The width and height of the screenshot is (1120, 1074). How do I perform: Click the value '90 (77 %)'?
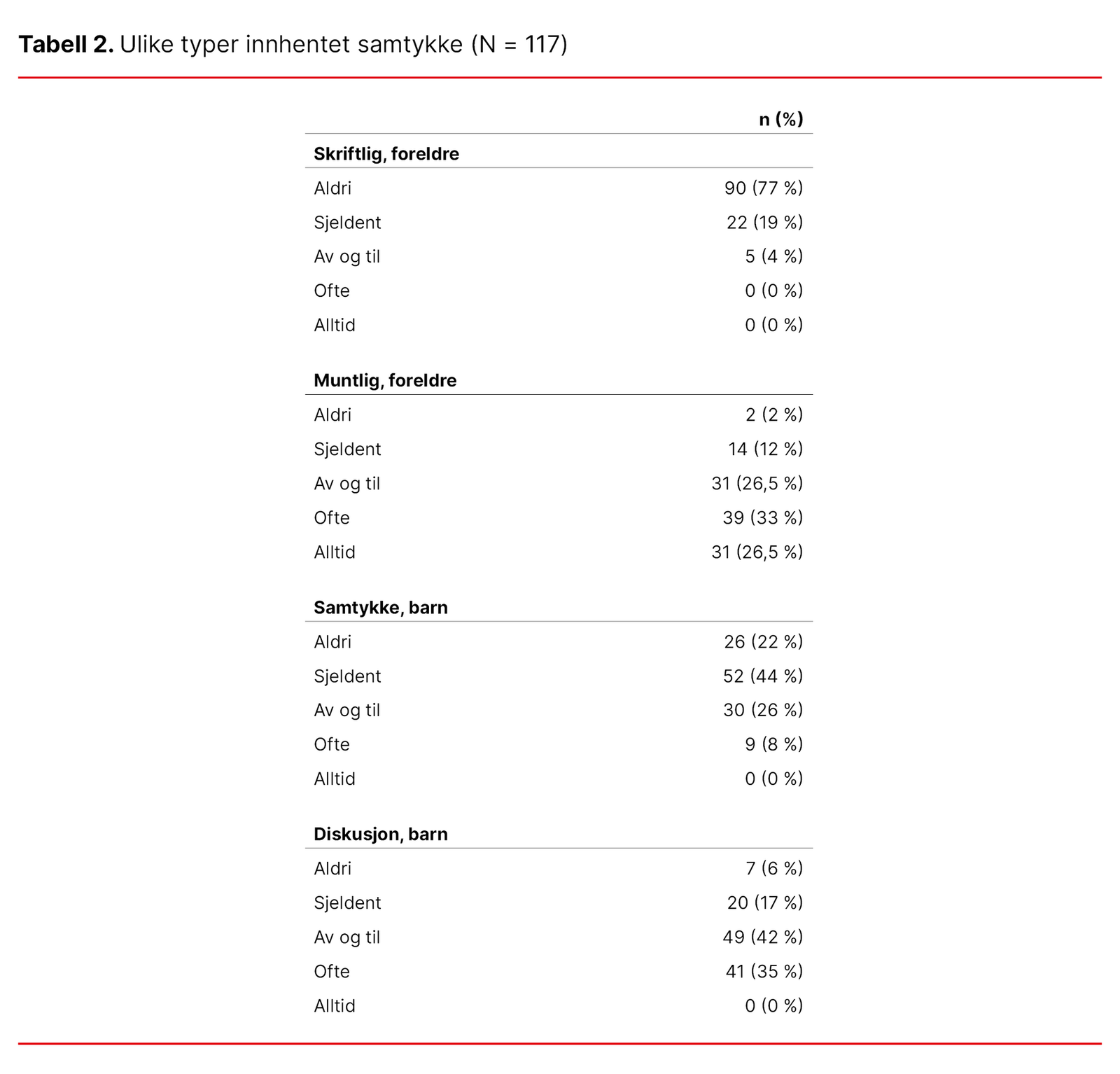(x=763, y=188)
